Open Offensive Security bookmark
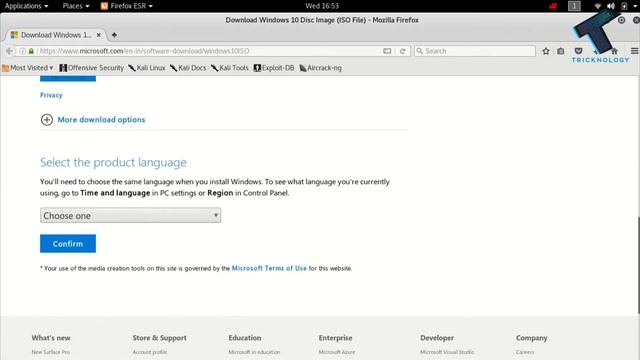 (91, 68)
